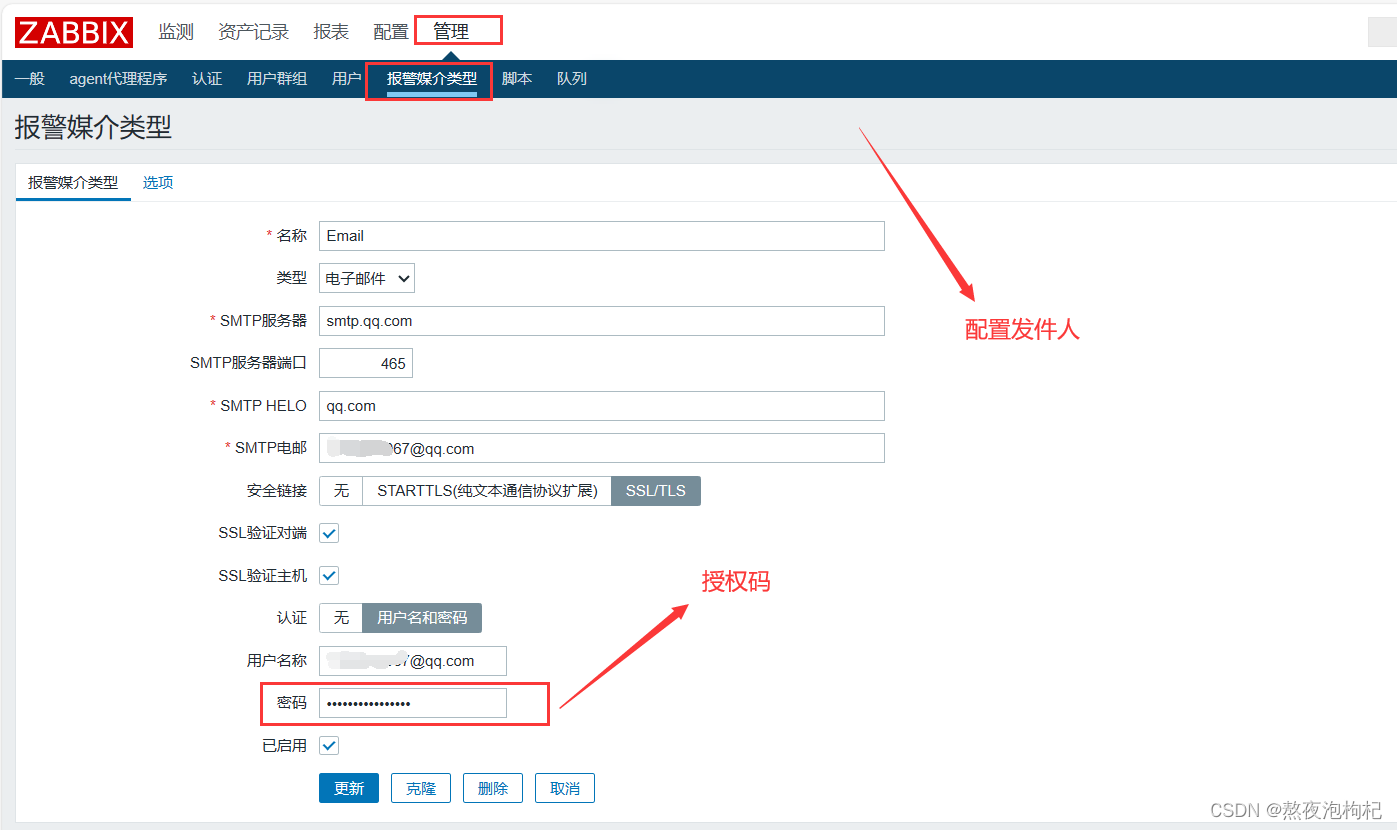Viewport: 1397px width, 830px height.
Task: Open the 管理 menu
Action: coord(451,32)
